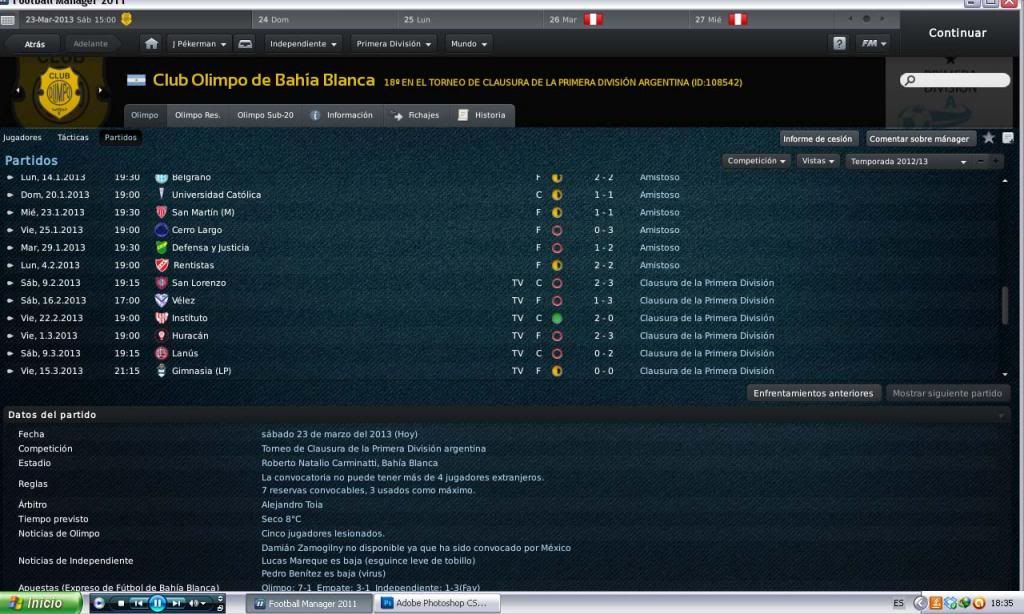Open the inbox tray icon

pyautogui.click(x=245, y=44)
